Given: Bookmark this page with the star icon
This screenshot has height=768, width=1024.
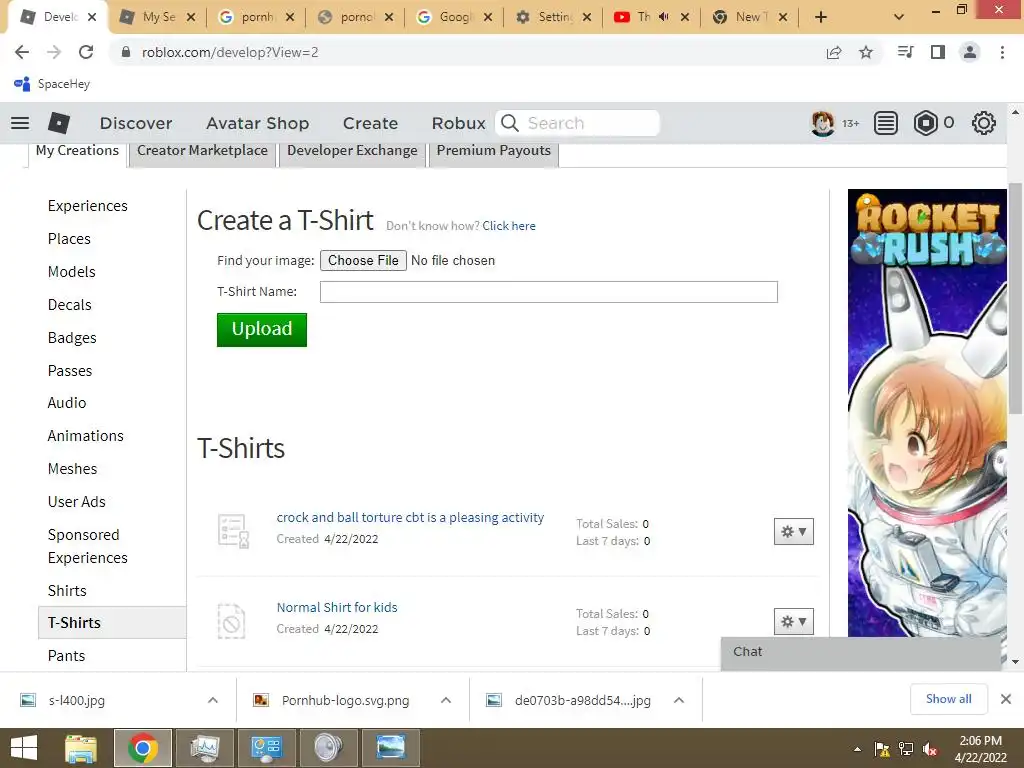Looking at the screenshot, I should [x=866, y=52].
